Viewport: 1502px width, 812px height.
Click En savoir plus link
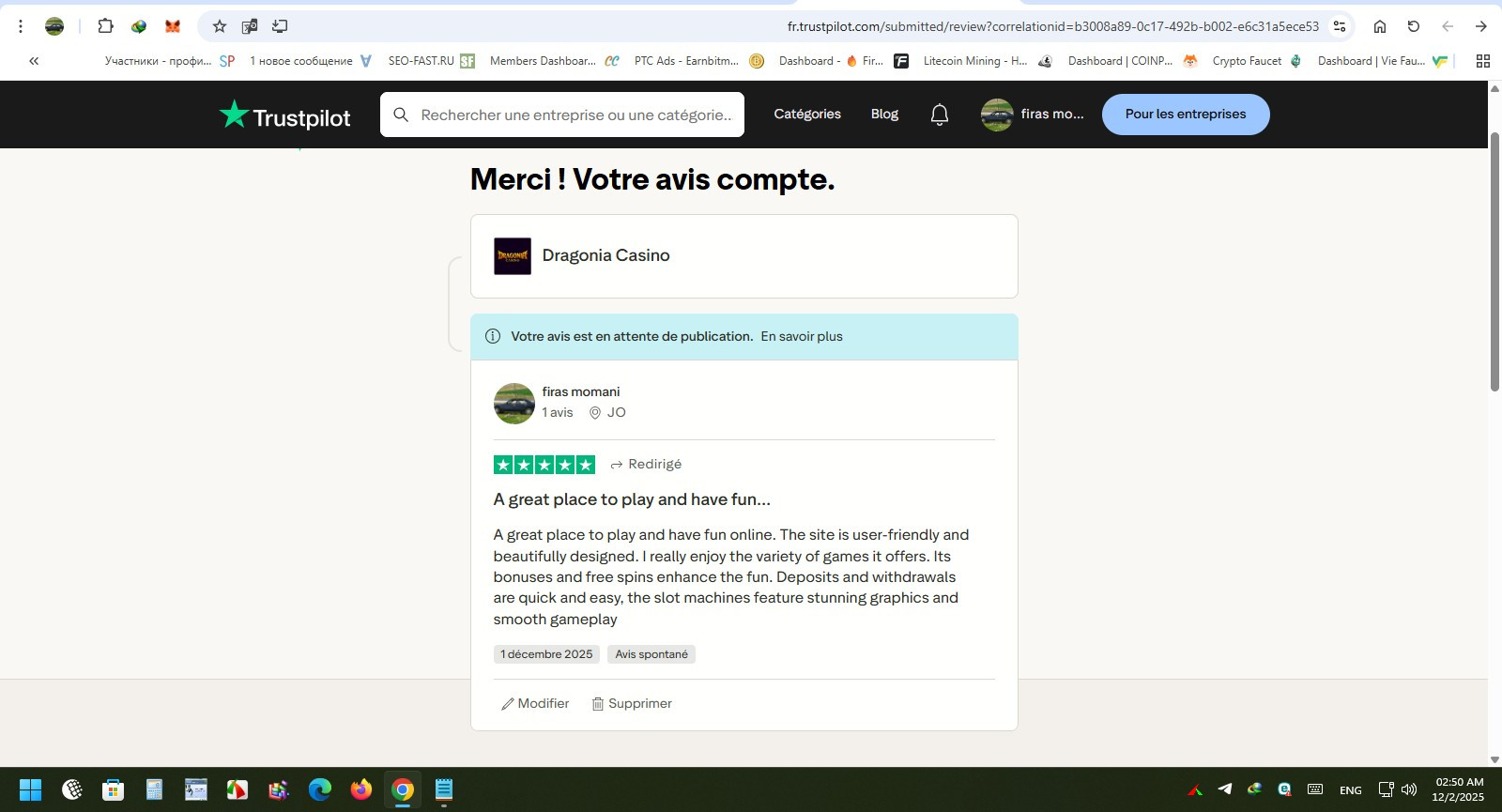coord(802,336)
